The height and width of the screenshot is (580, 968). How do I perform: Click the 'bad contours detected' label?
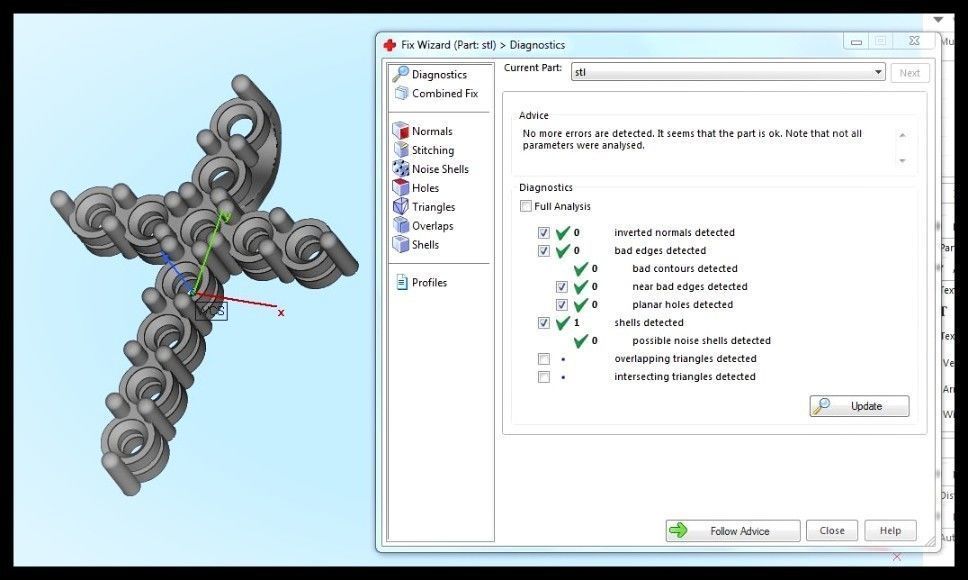(x=685, y=268)
